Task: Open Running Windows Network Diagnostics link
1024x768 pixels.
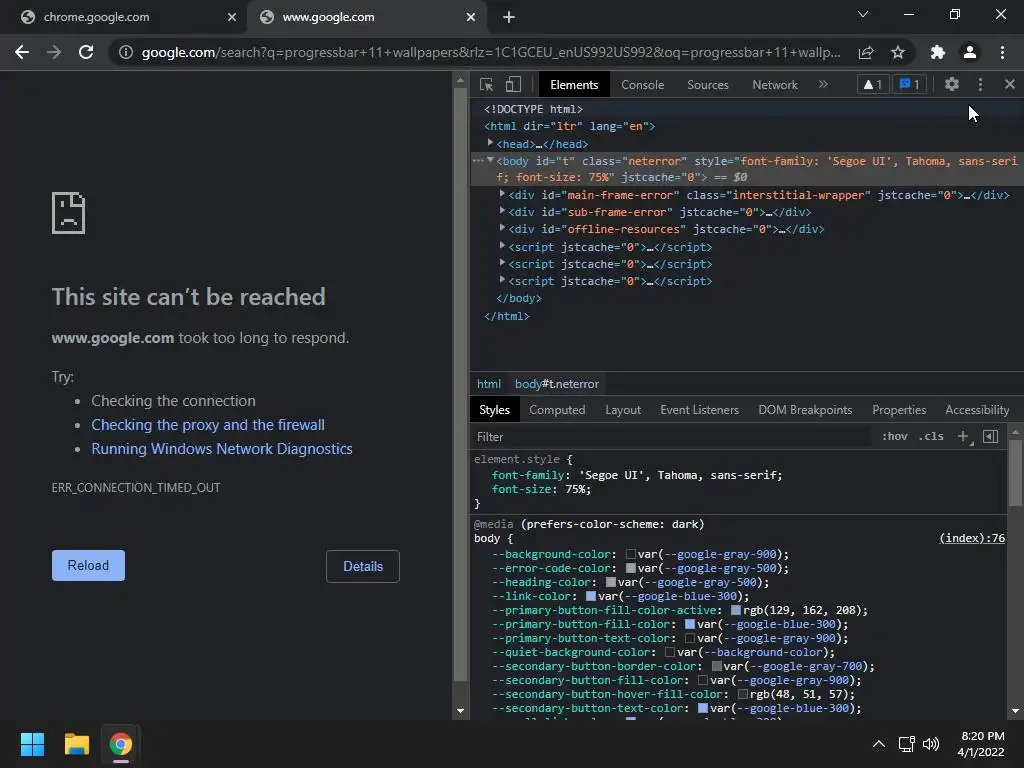Action: 222,449
